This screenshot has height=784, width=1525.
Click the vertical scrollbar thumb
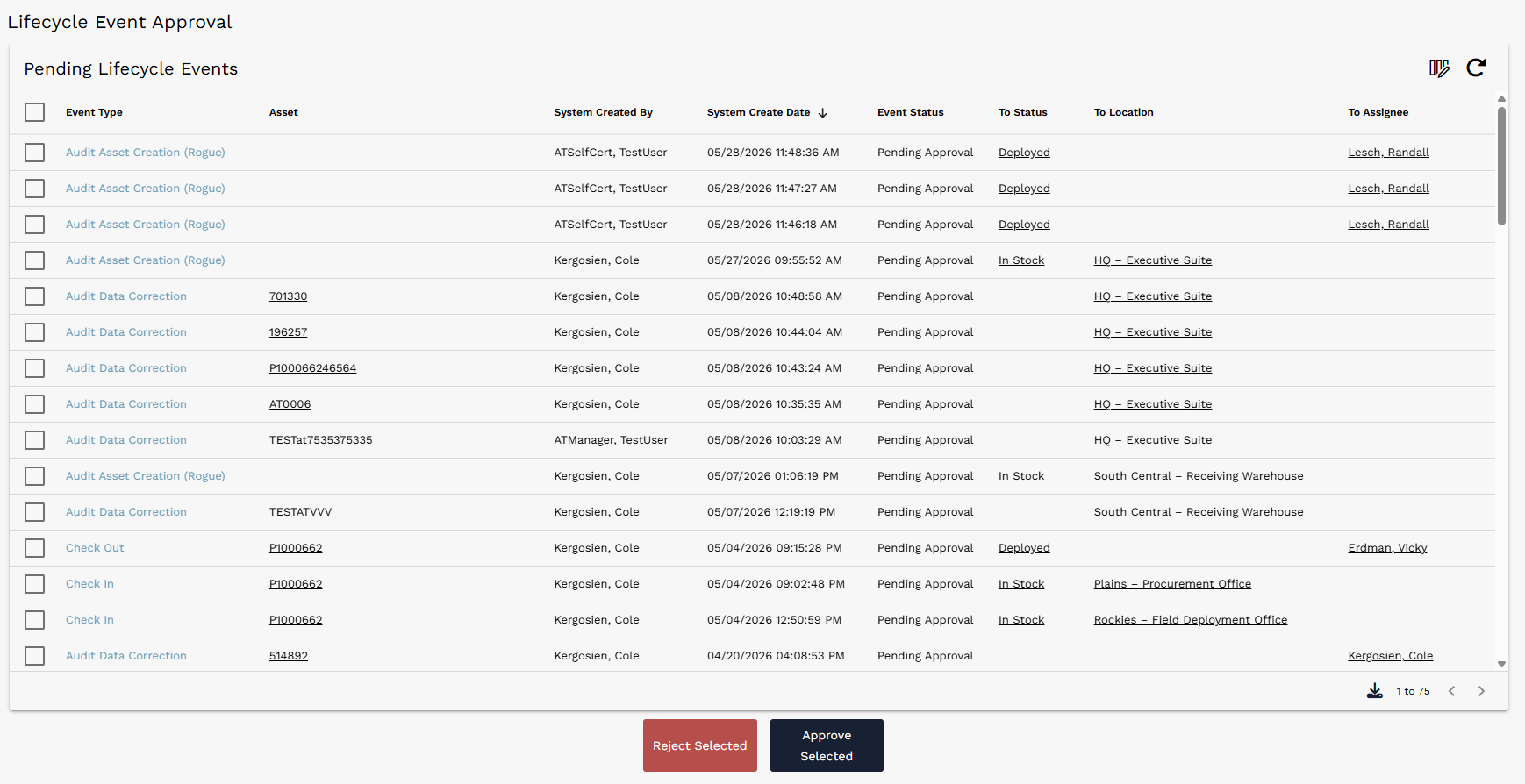pos(1501,166)
